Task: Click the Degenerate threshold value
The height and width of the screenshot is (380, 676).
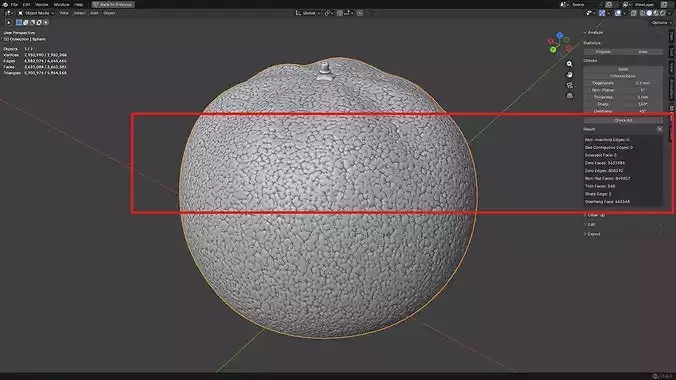Action: (643, 83)
